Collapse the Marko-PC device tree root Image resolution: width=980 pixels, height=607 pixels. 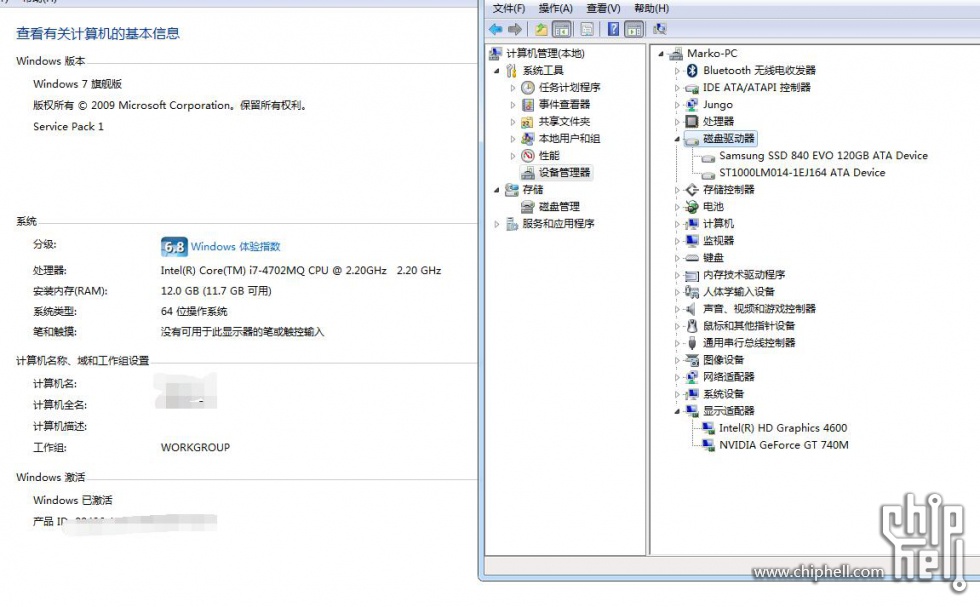point(661,54)
